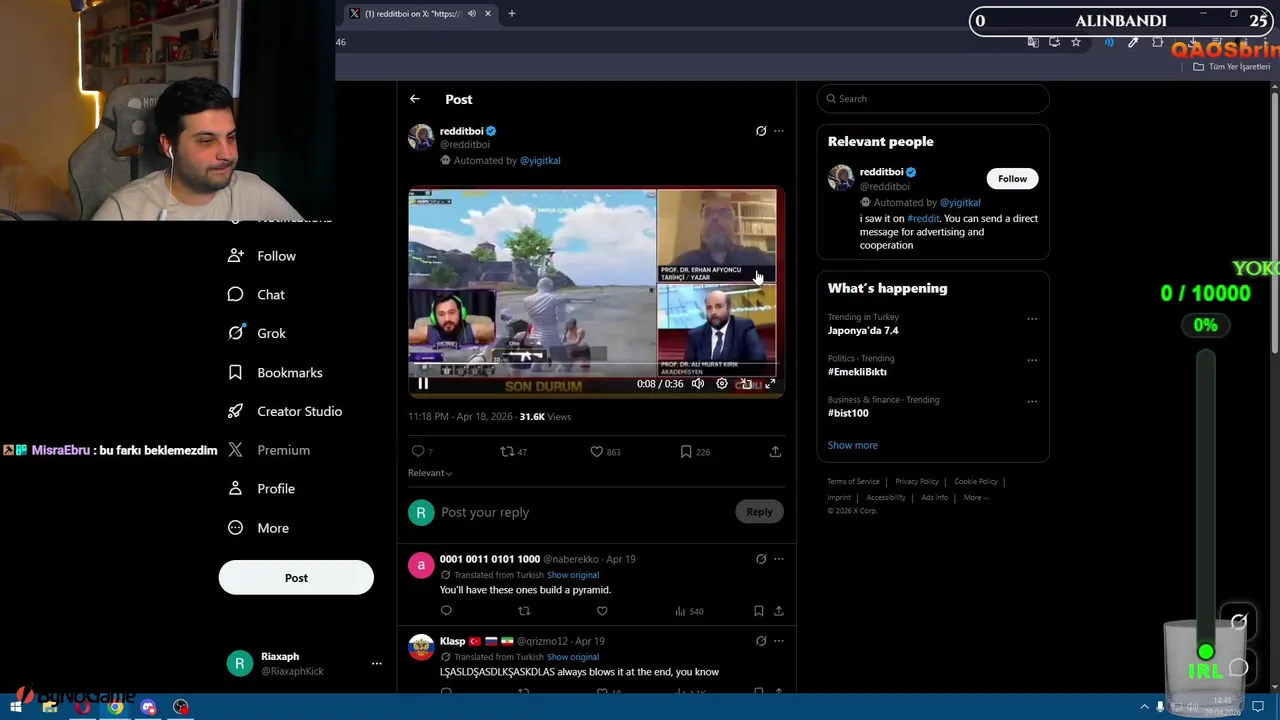Click Show more under What's happening

(x=853, y=445)
